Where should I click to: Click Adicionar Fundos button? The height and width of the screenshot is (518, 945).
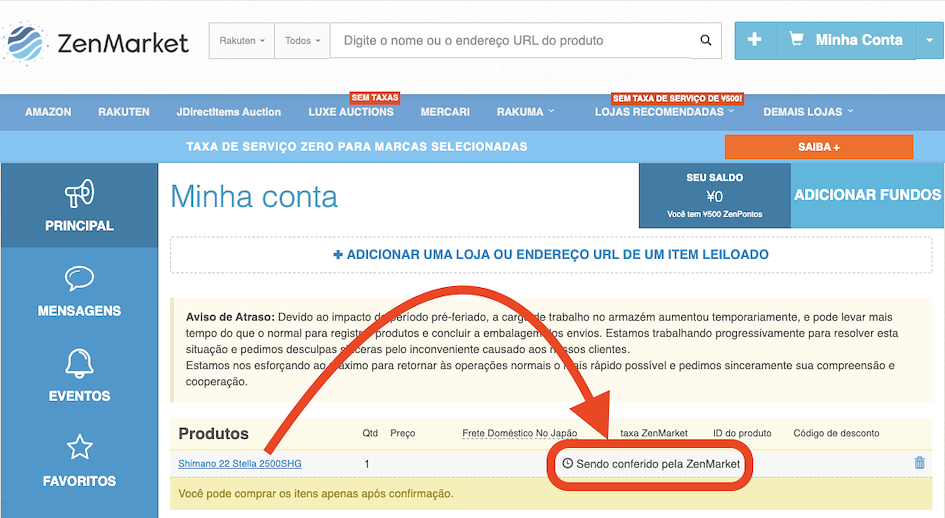pyautogui.click(x=867, y=195)
